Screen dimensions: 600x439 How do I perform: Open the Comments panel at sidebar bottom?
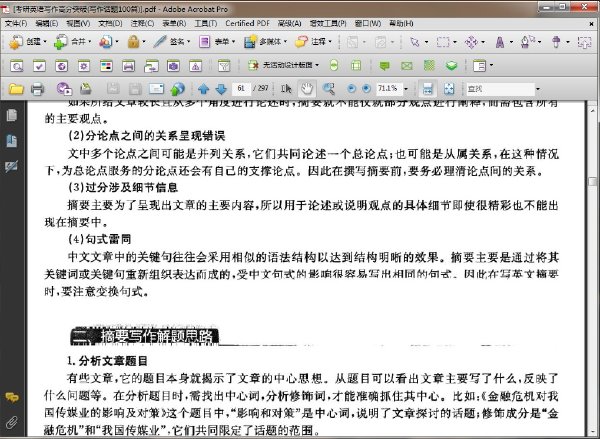point(12,398)
